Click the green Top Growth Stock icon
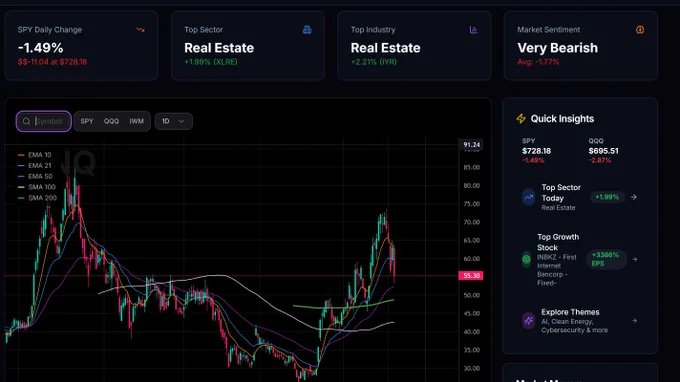This screenshot has width=680, height=382. click(x=526, y=259)
